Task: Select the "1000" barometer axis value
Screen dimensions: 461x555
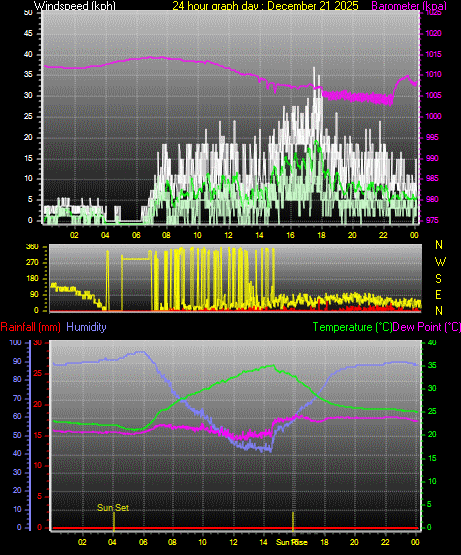Action: tap(433, 116)
